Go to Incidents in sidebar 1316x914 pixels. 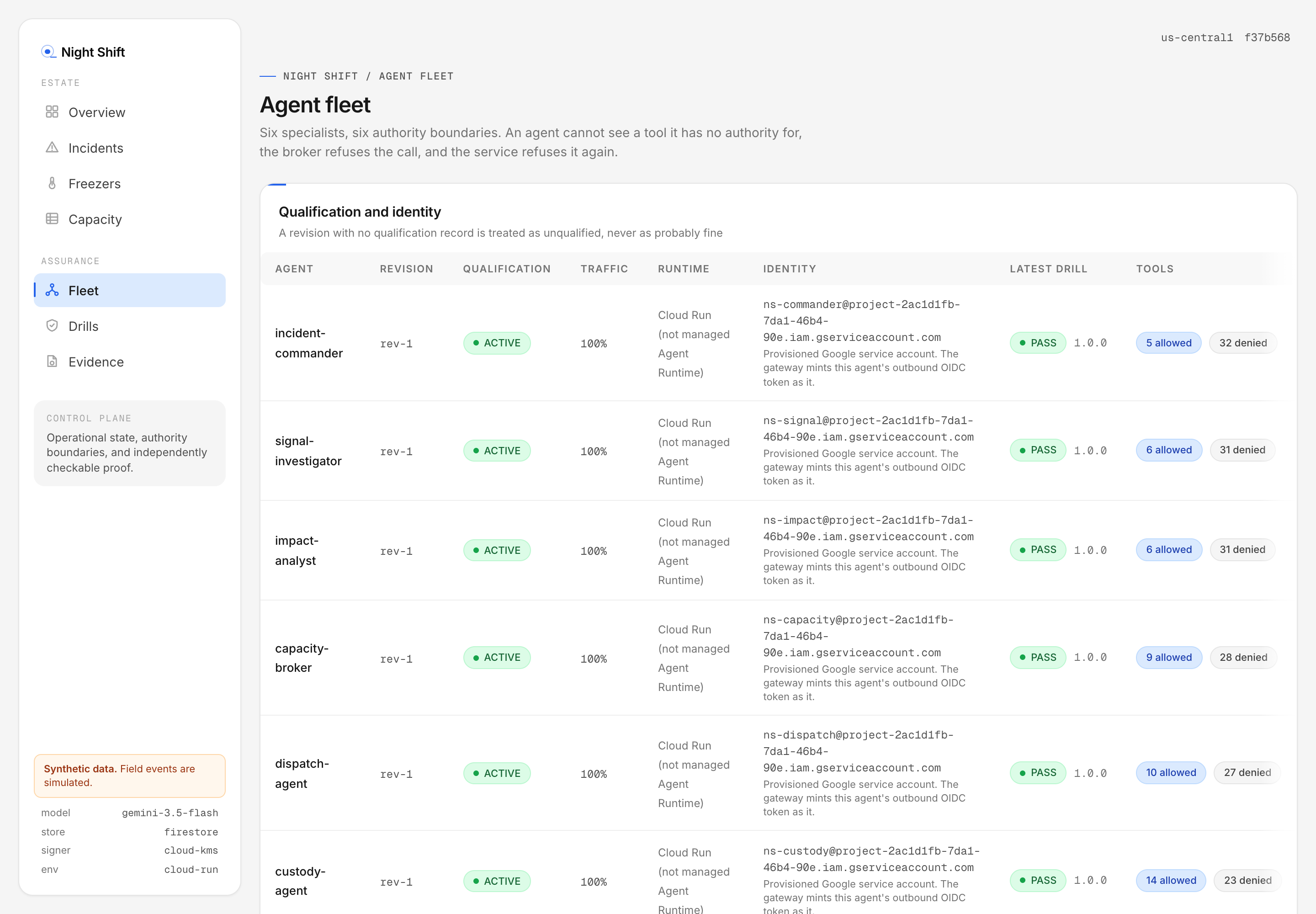[130, 148]
